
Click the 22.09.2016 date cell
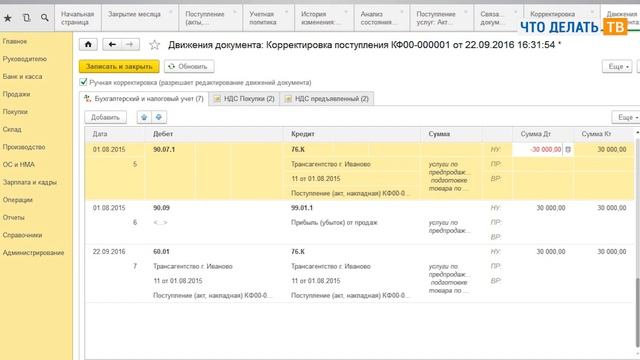(109, 251)
